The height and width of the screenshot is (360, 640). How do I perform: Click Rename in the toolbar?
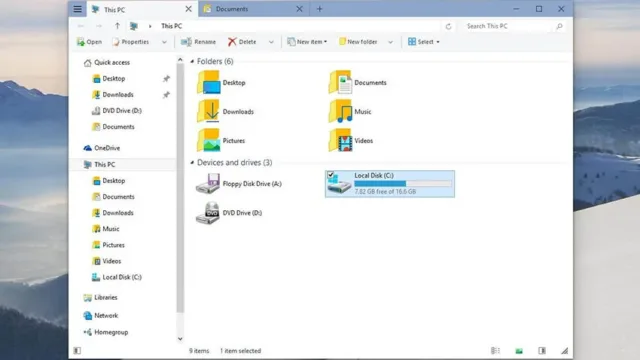[x=198, y=42]
